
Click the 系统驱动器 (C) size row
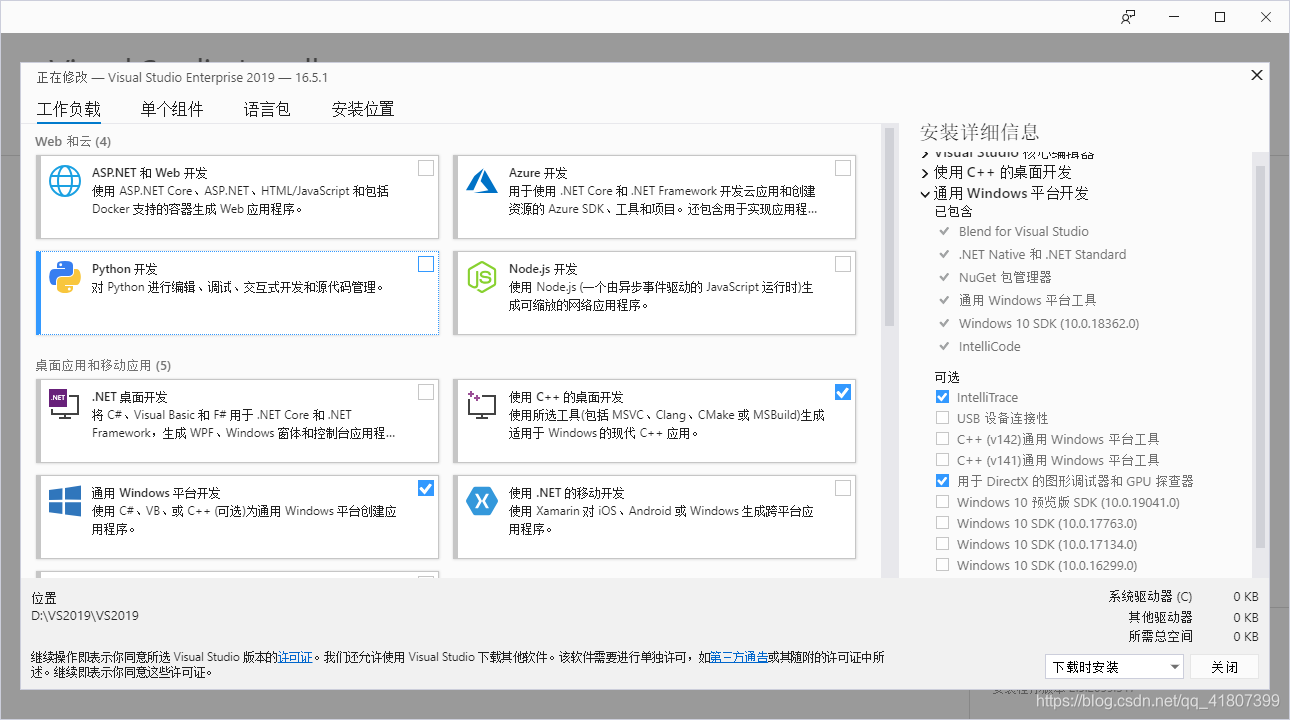1183,596
